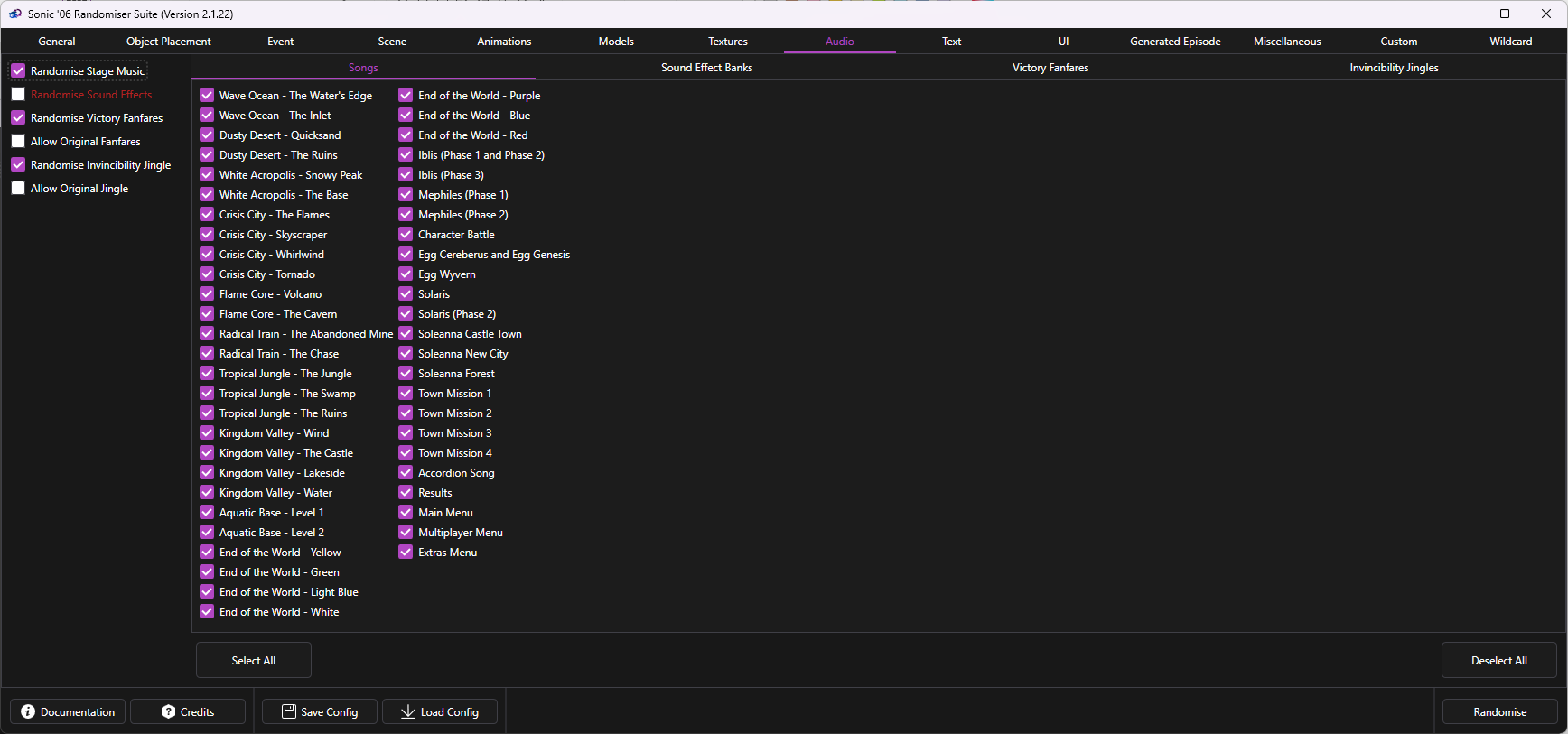Uncheck End of the World - White
The width and height of the screenshot is (1568, 734).
[207, 611]
